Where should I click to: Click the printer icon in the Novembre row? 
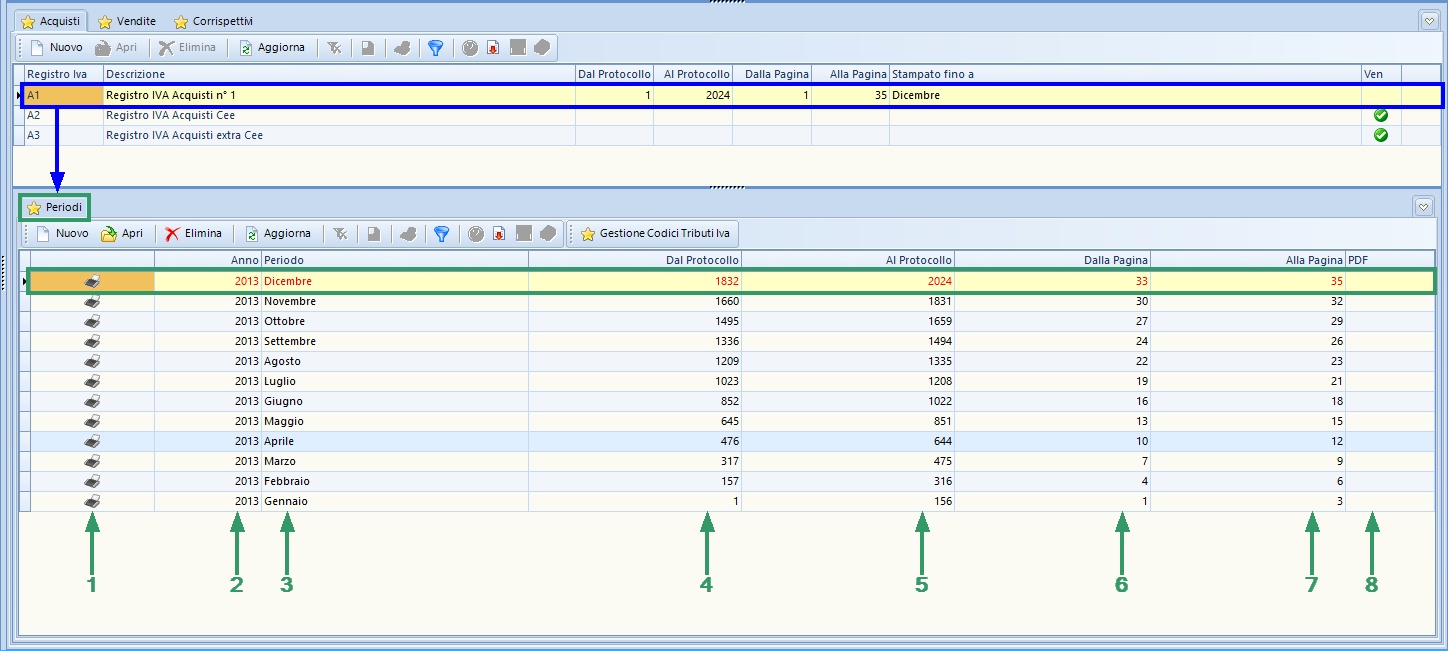pos(92,301)
